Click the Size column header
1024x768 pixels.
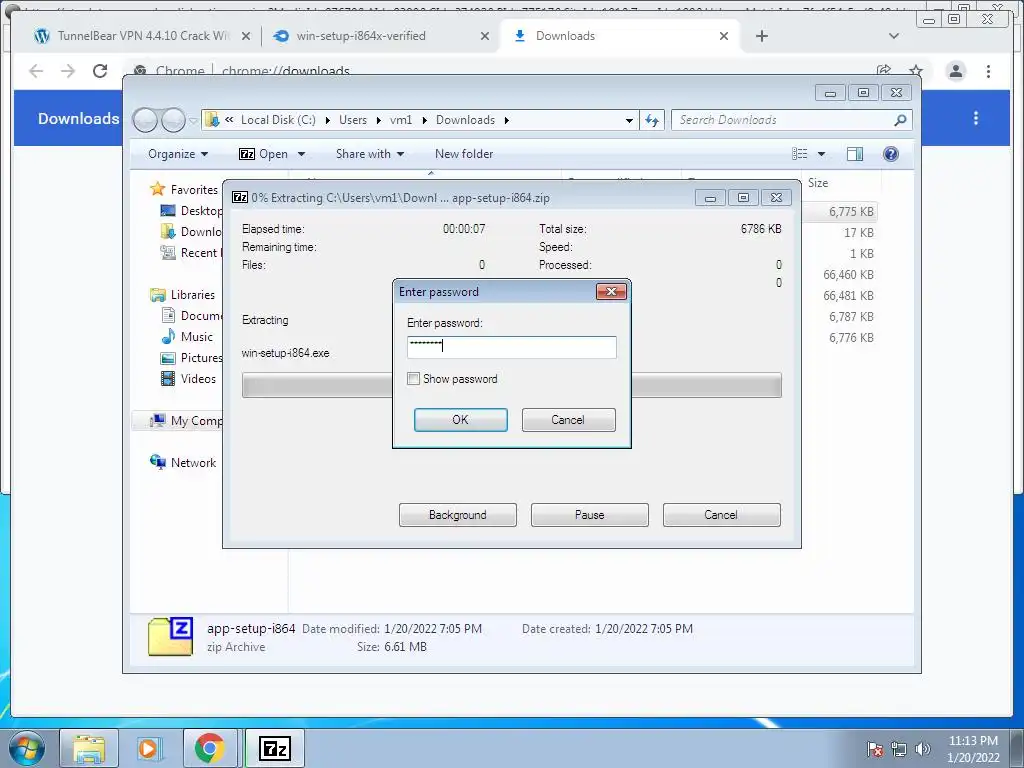pos(818,183)
